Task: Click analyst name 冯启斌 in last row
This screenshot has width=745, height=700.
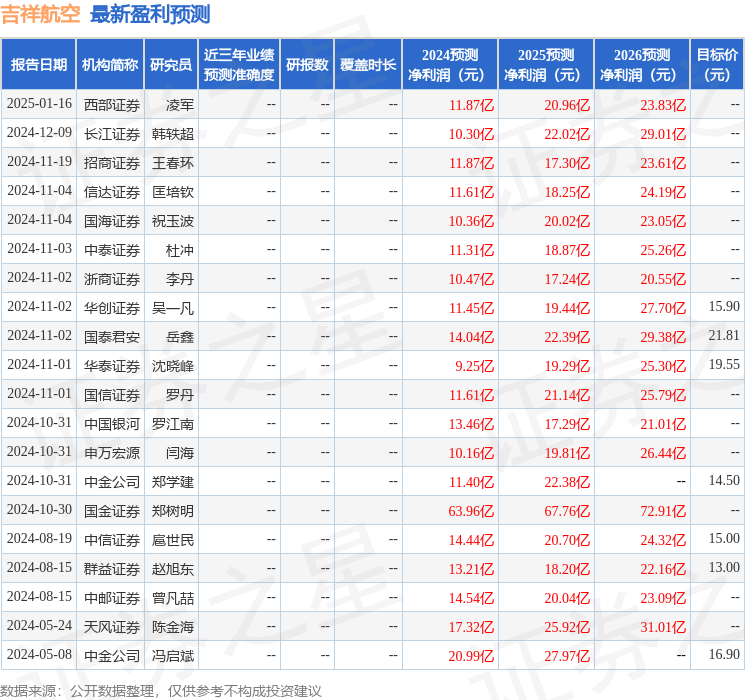Action: (173, 655)
